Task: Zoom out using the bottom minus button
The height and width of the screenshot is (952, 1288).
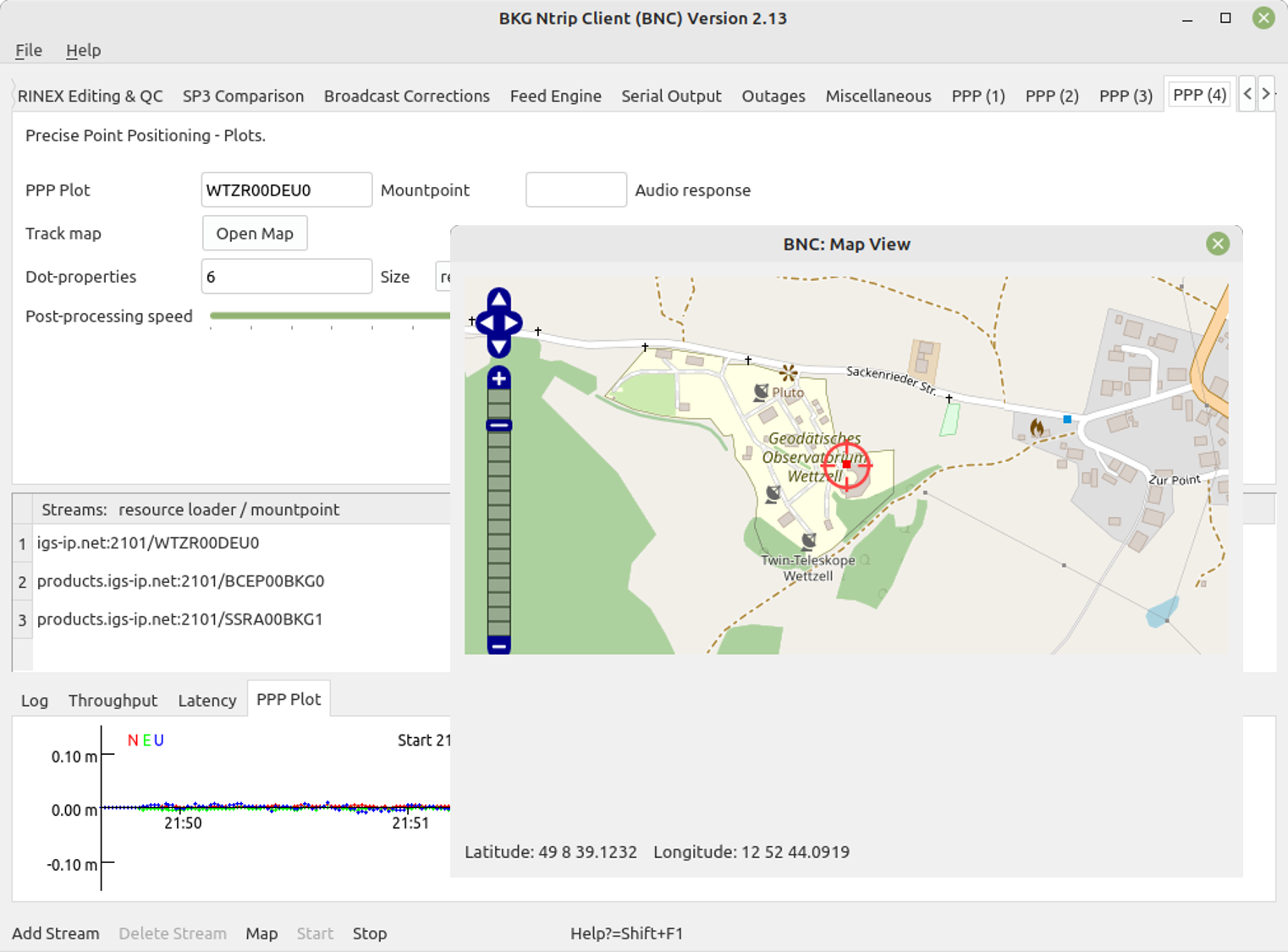Action: pos(499,646)
